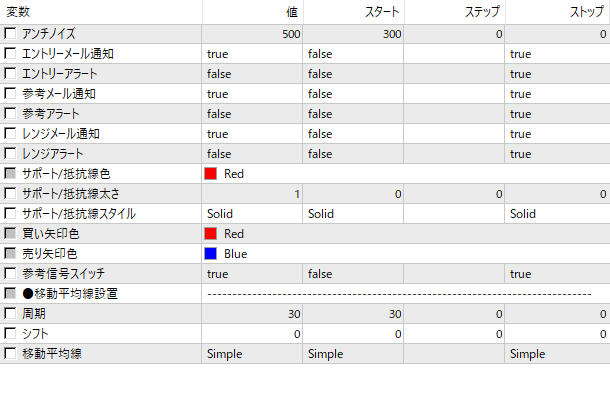610x400 pixels.
Task: Enable the 移動平均線 checkbox
Action: pyautogui.click(x=10, y=354)
